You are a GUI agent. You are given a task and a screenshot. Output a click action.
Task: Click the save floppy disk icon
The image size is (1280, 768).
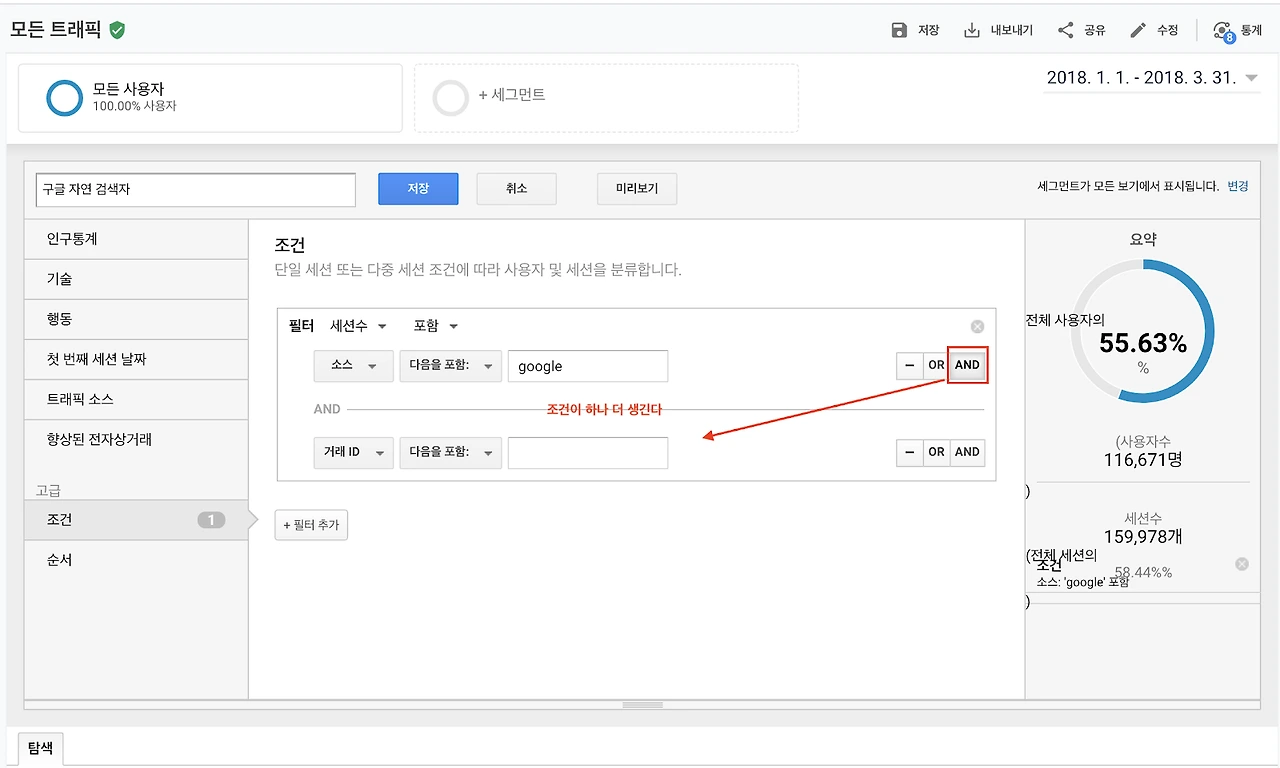tap(899, 30)
